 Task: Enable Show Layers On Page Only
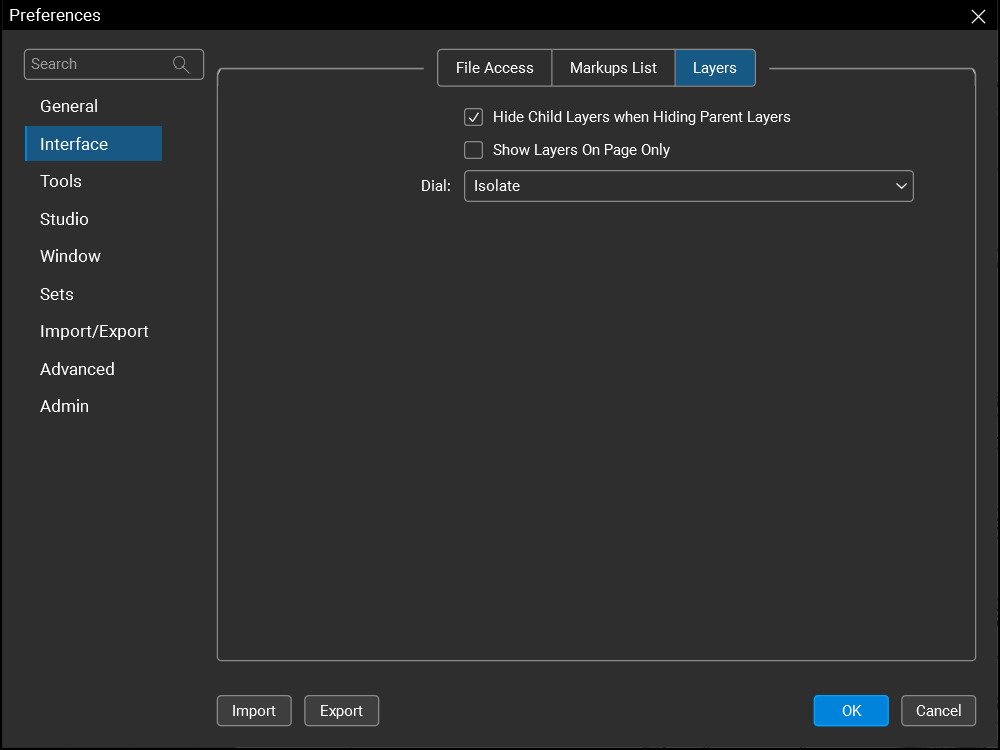(474, 150)
